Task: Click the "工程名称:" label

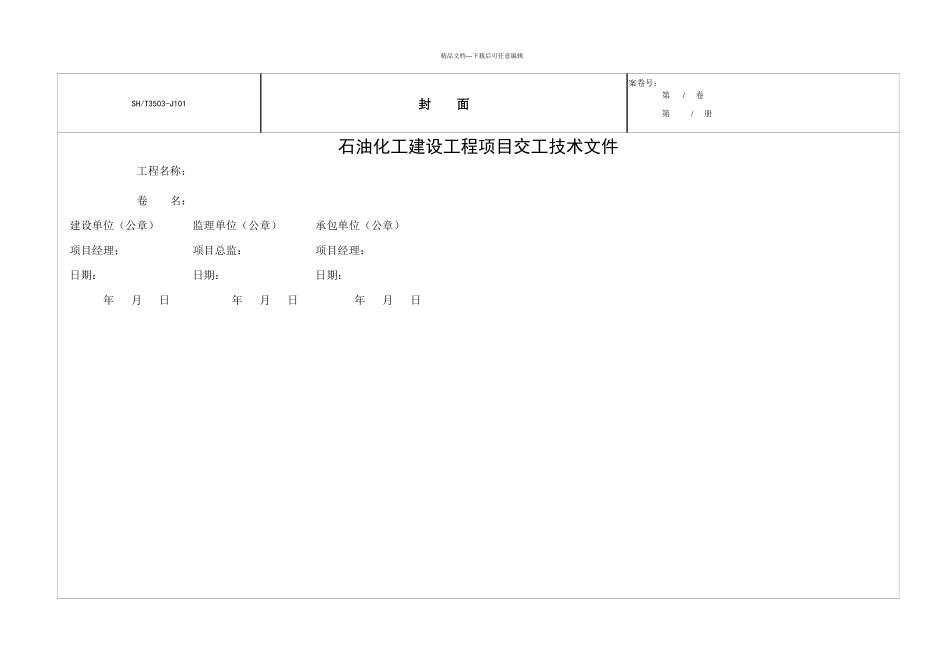Action: coord(161,171)
